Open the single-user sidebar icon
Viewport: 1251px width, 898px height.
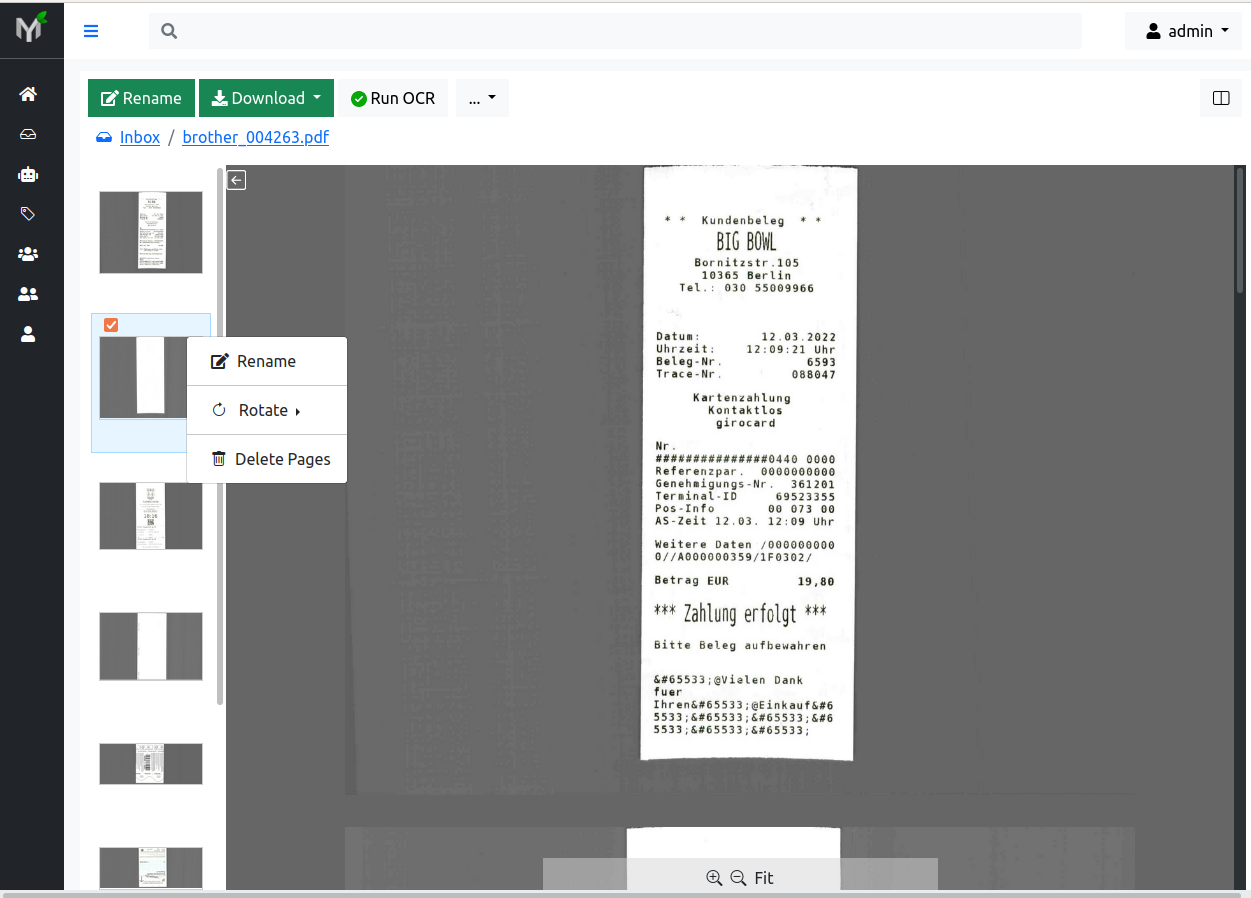28,334
